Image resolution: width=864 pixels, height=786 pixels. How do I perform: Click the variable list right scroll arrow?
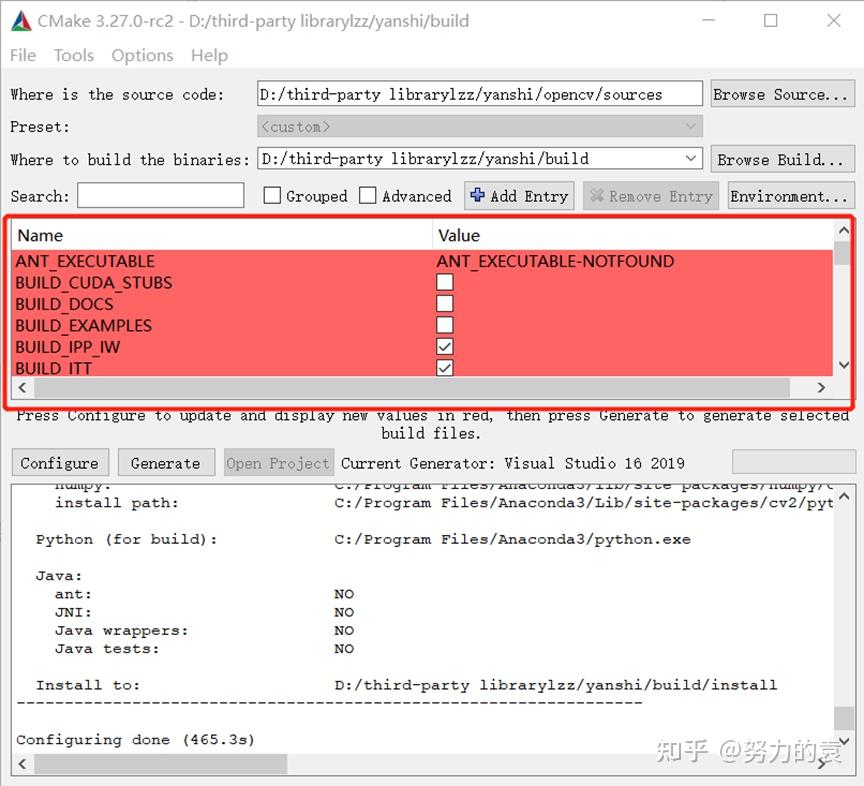pos(820,387)
